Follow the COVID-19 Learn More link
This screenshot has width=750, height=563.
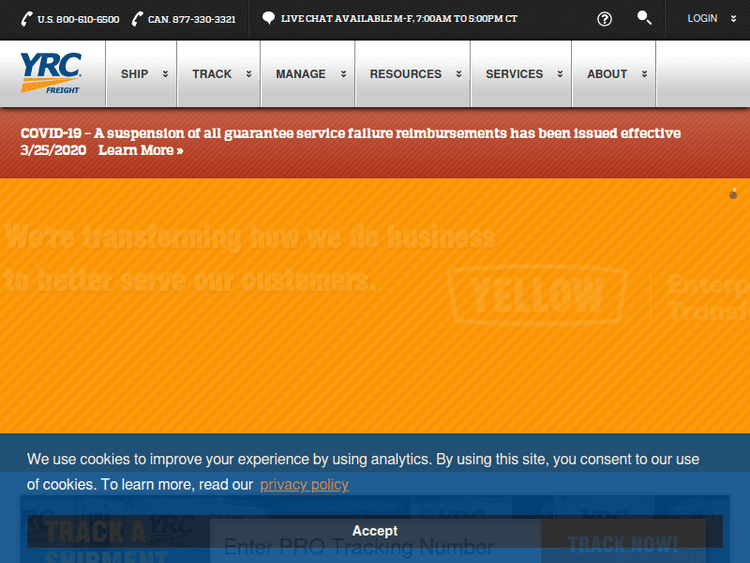140,150
